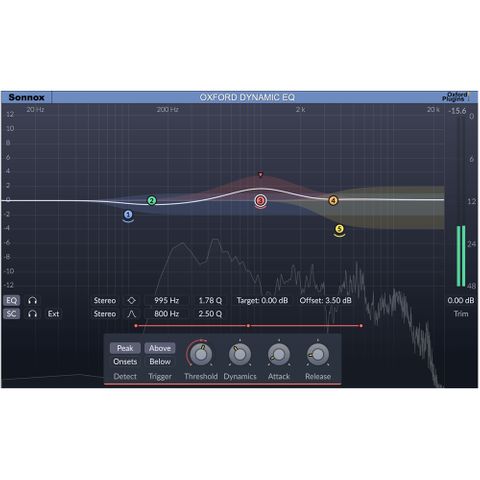
Task: Click the Release knob
Action: coord(318,354)
